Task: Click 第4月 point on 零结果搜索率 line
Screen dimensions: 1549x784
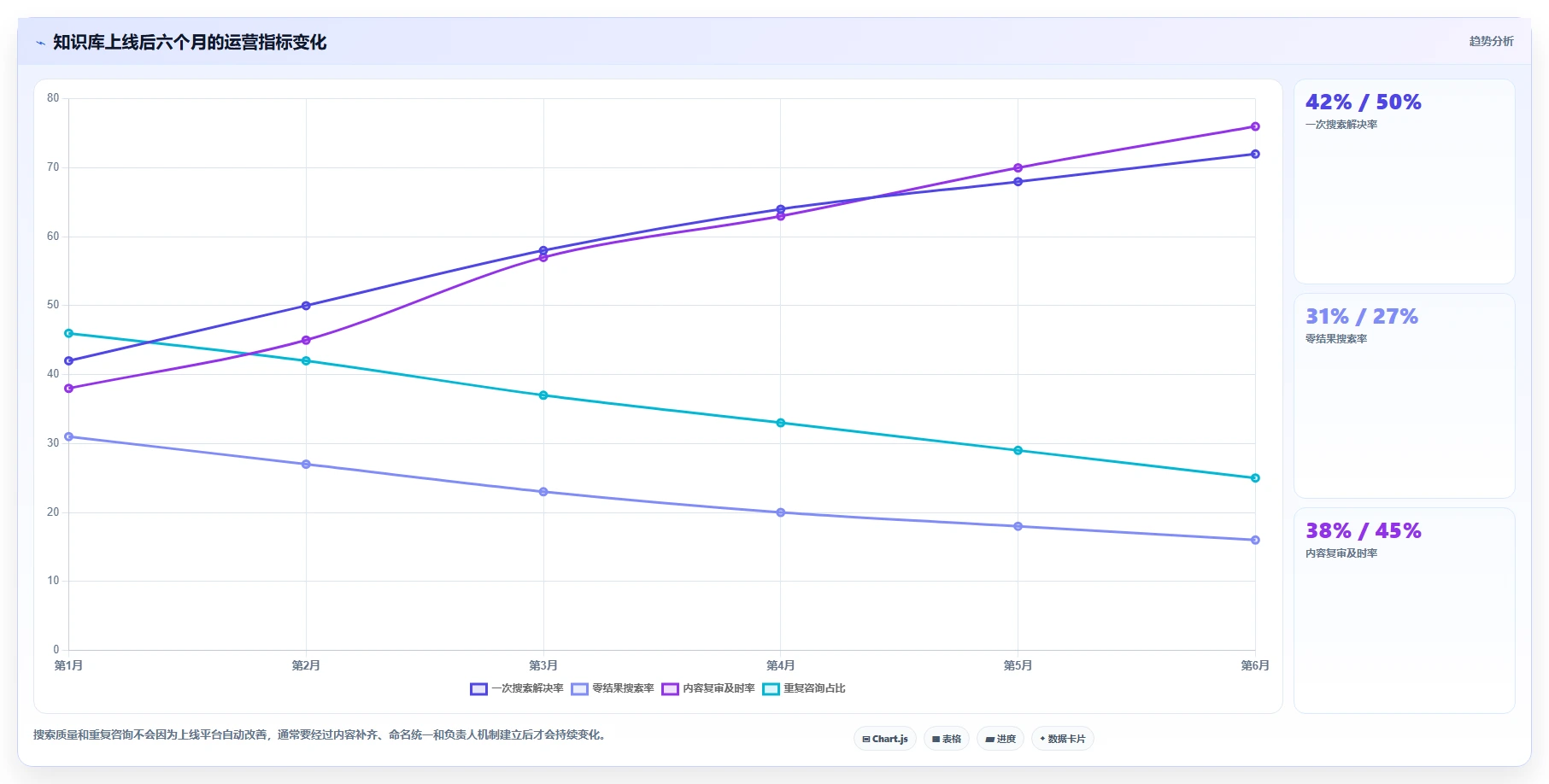Action: click(781, 512)
